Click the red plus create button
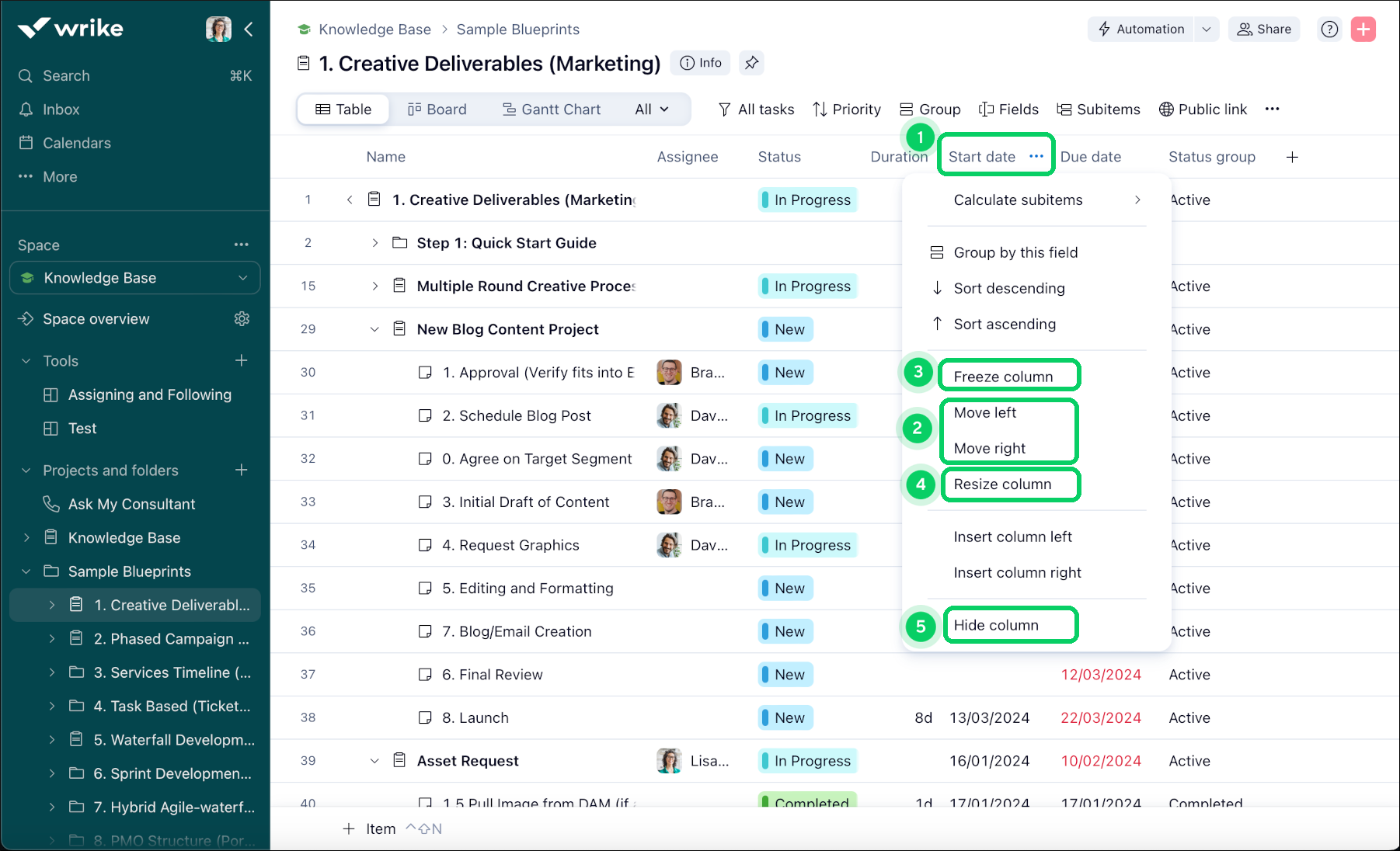The height and width of the screenshot is (851, 1400). click(1363, 30)
